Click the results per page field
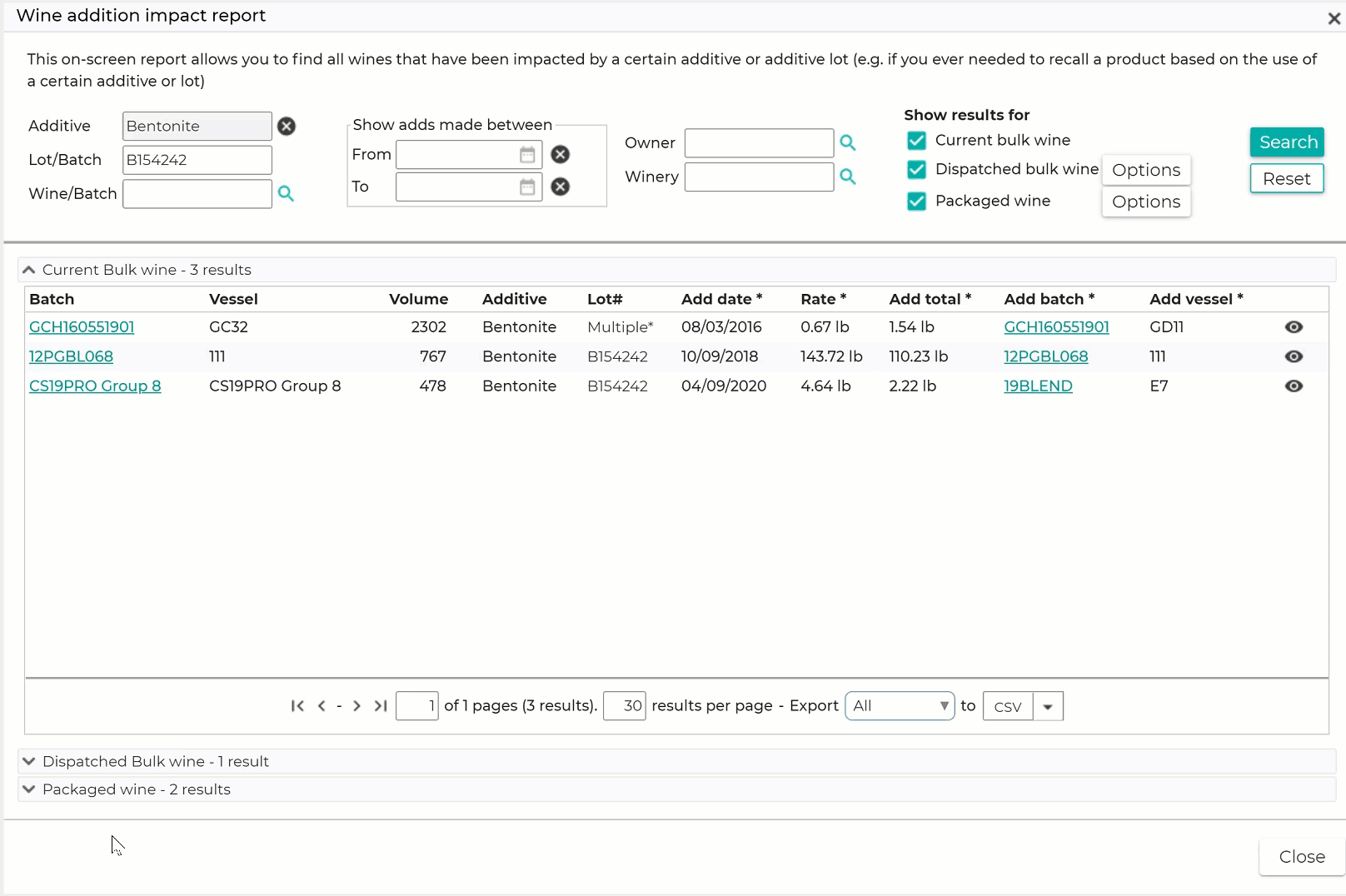This screenshot has height=896, width=1346. pos(624,705)
